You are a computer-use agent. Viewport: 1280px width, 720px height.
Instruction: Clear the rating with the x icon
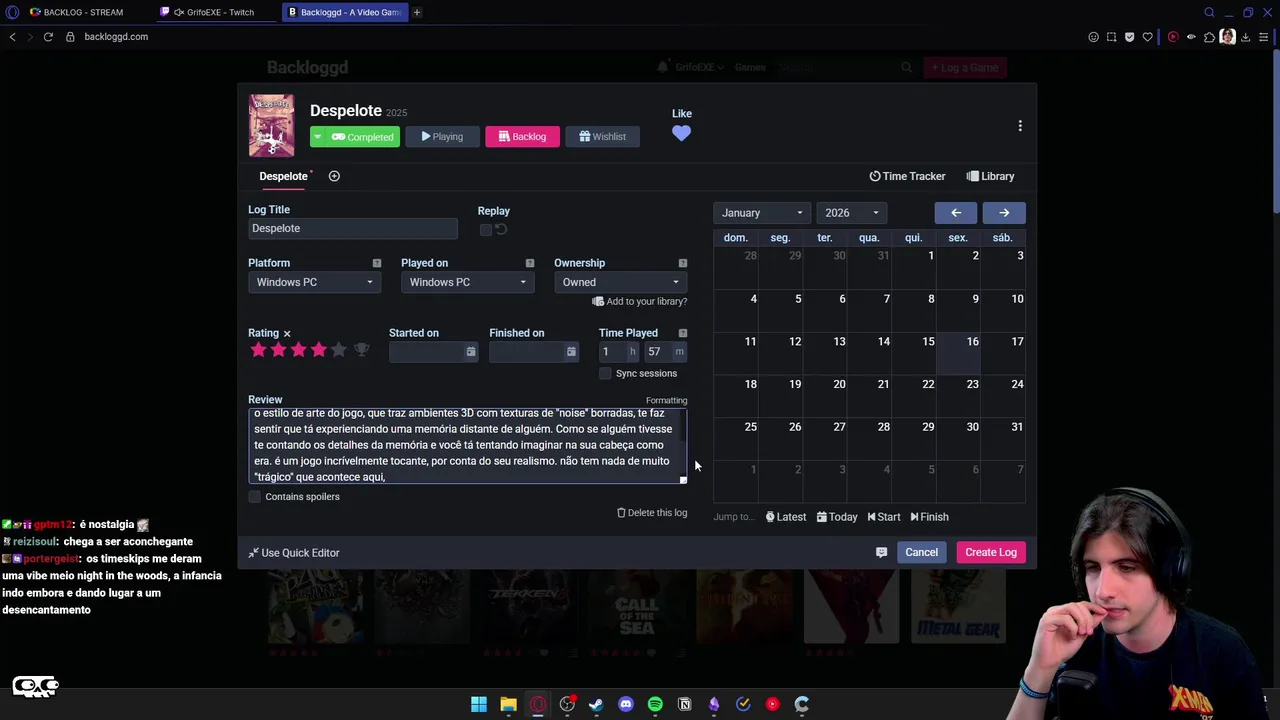[287, 334]
